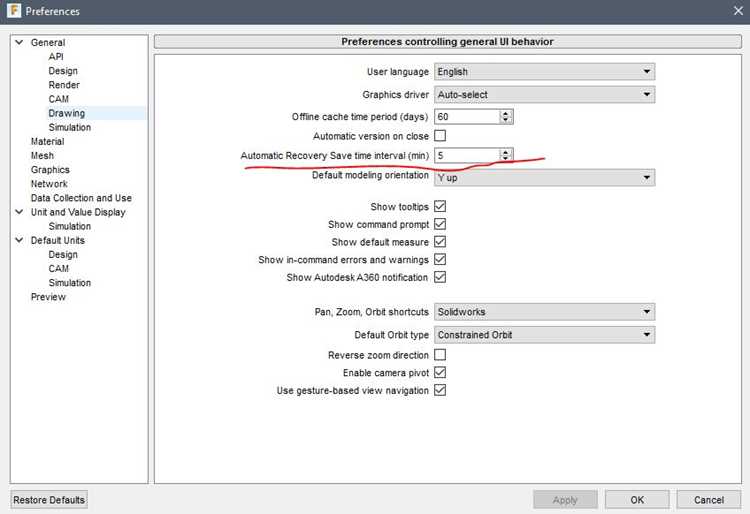Select General tree item
Image resolution: width=750 pixels, height=514 pixels.
point(48,43)
